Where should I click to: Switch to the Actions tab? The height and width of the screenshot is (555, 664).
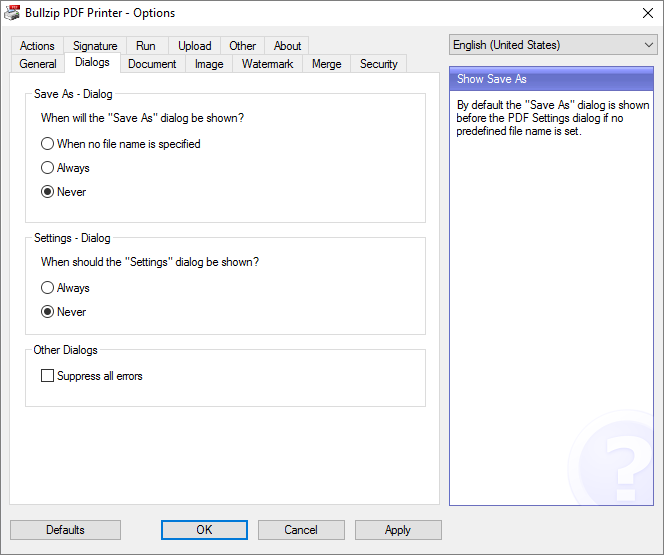[x=37, y=46]
